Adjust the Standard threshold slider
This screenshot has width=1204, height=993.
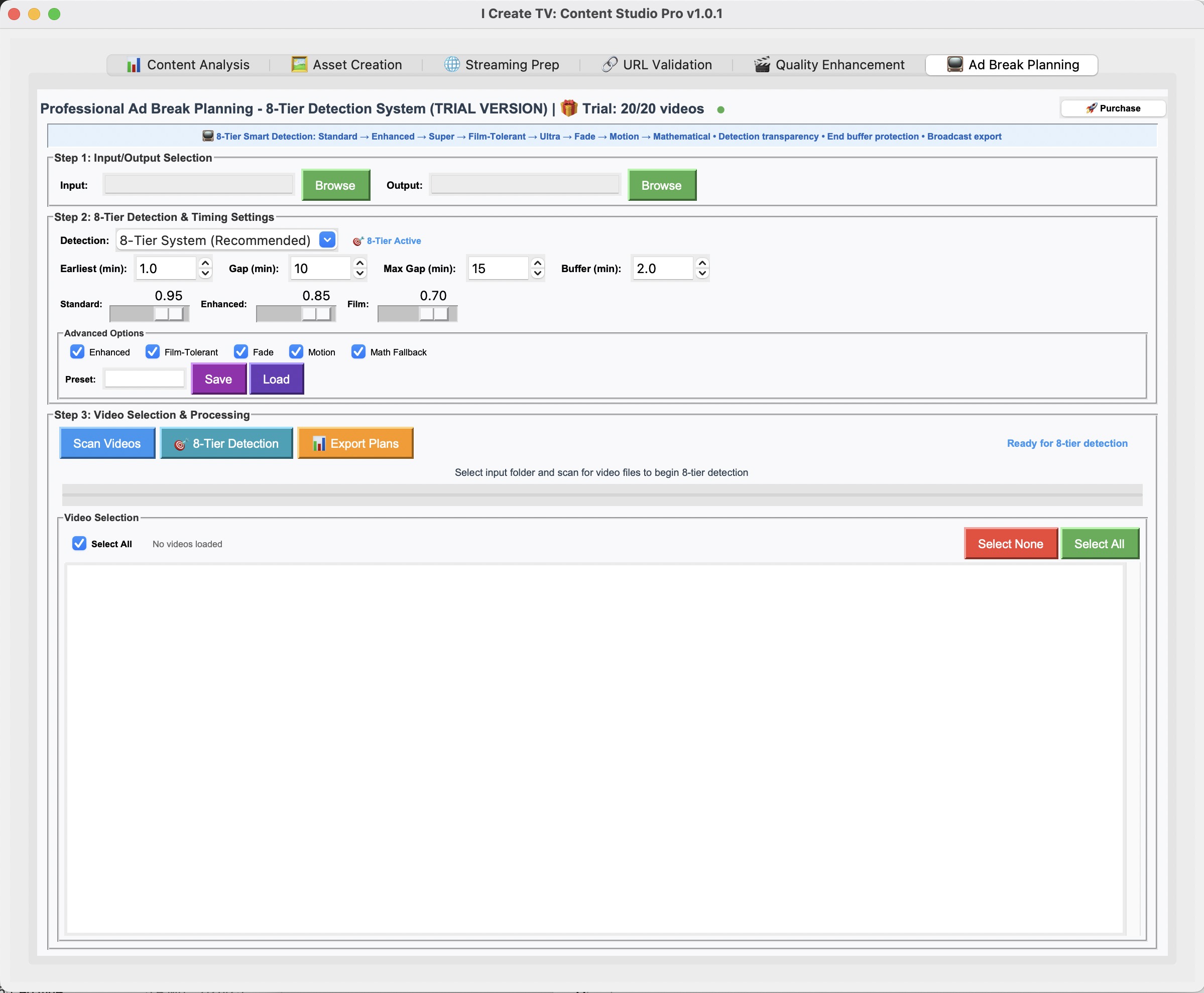pos(169,313)
